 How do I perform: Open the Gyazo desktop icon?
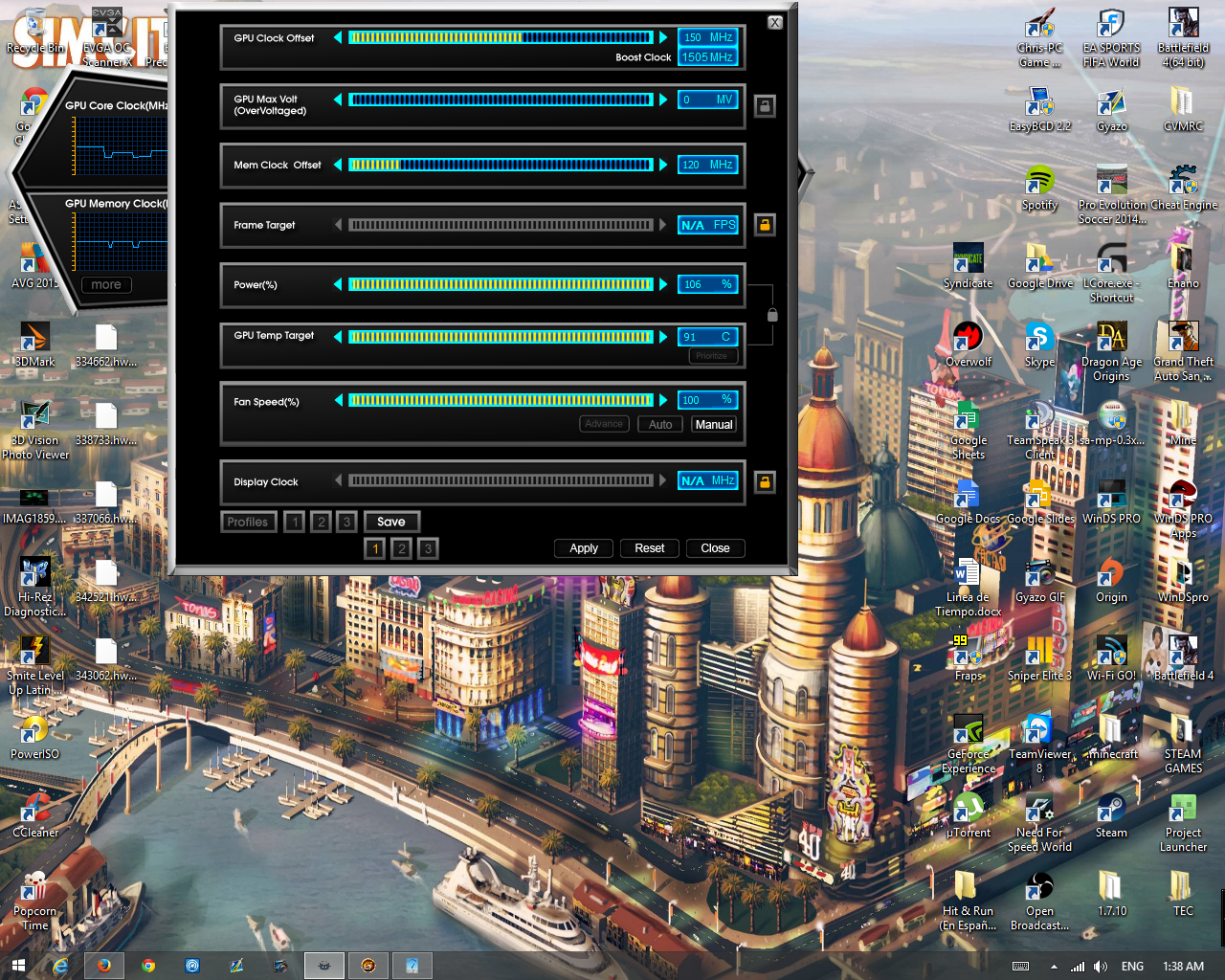click(x=1111, y=108)
